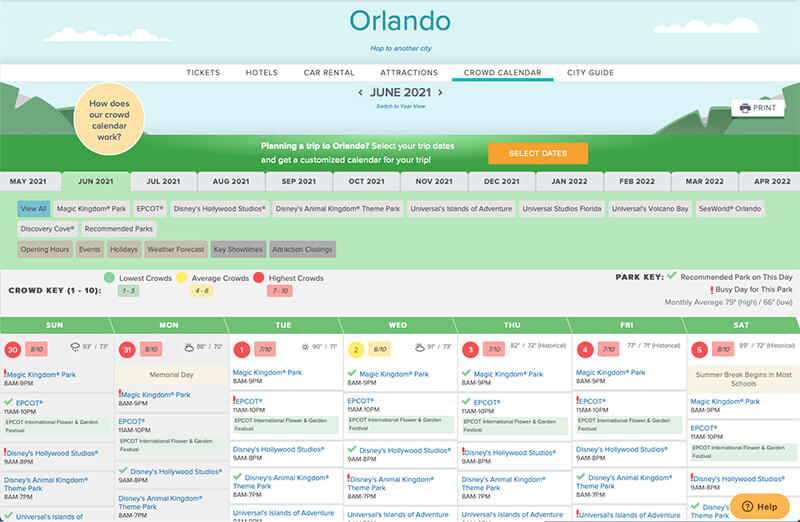Toggle the Discovery Cove filter
This screenshot has height=522, width=800.
click(x=47, y=229)
